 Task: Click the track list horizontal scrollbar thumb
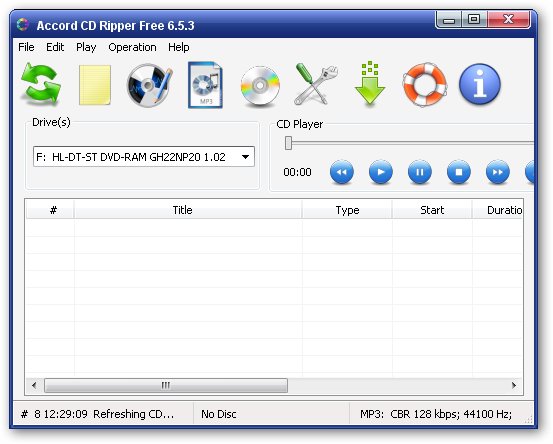click(166, 385)
